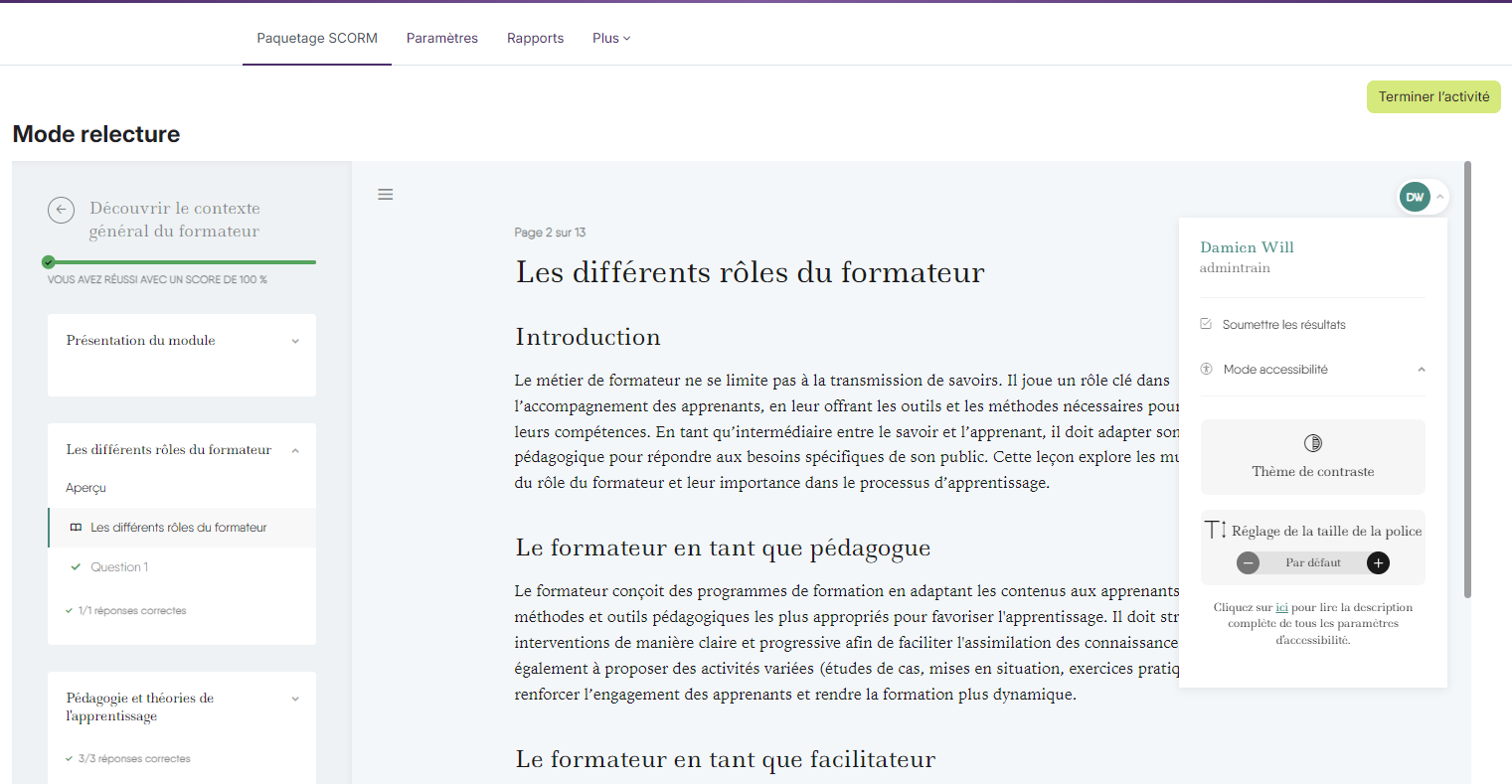The height and width of the screenshot is (784, 1512).
Task: Collapse the 'Les différents rôles du formateur' section
Action: (294, 449)
